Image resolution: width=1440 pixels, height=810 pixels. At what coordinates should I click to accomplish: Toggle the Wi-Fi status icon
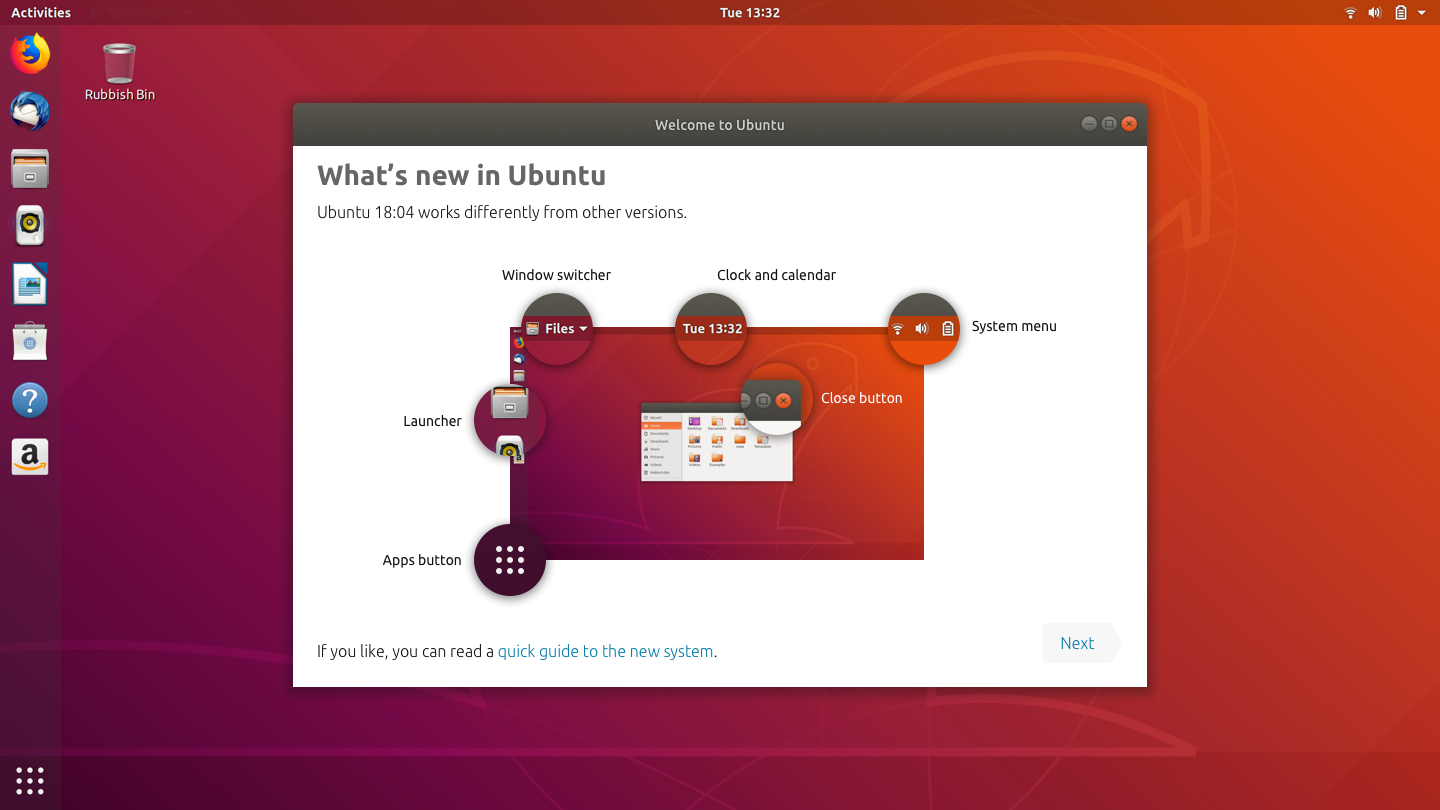[x=1350, y=13]
